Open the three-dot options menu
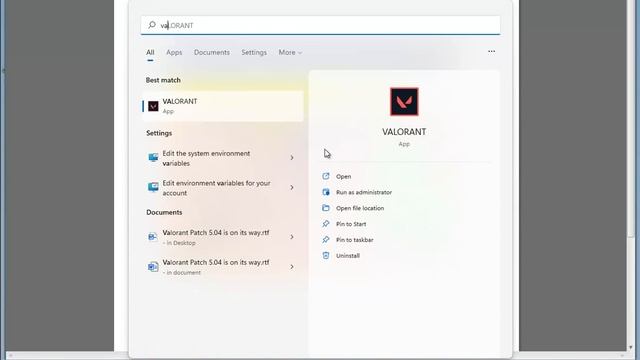 coord(491,51)
